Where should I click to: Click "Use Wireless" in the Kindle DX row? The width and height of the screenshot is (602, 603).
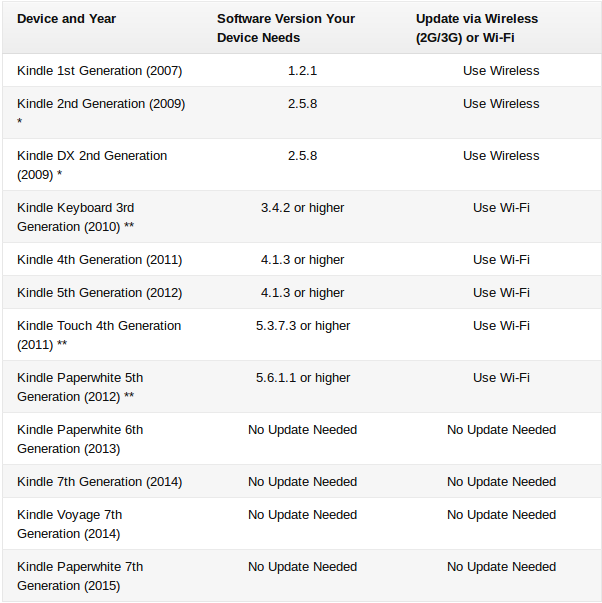501,156
